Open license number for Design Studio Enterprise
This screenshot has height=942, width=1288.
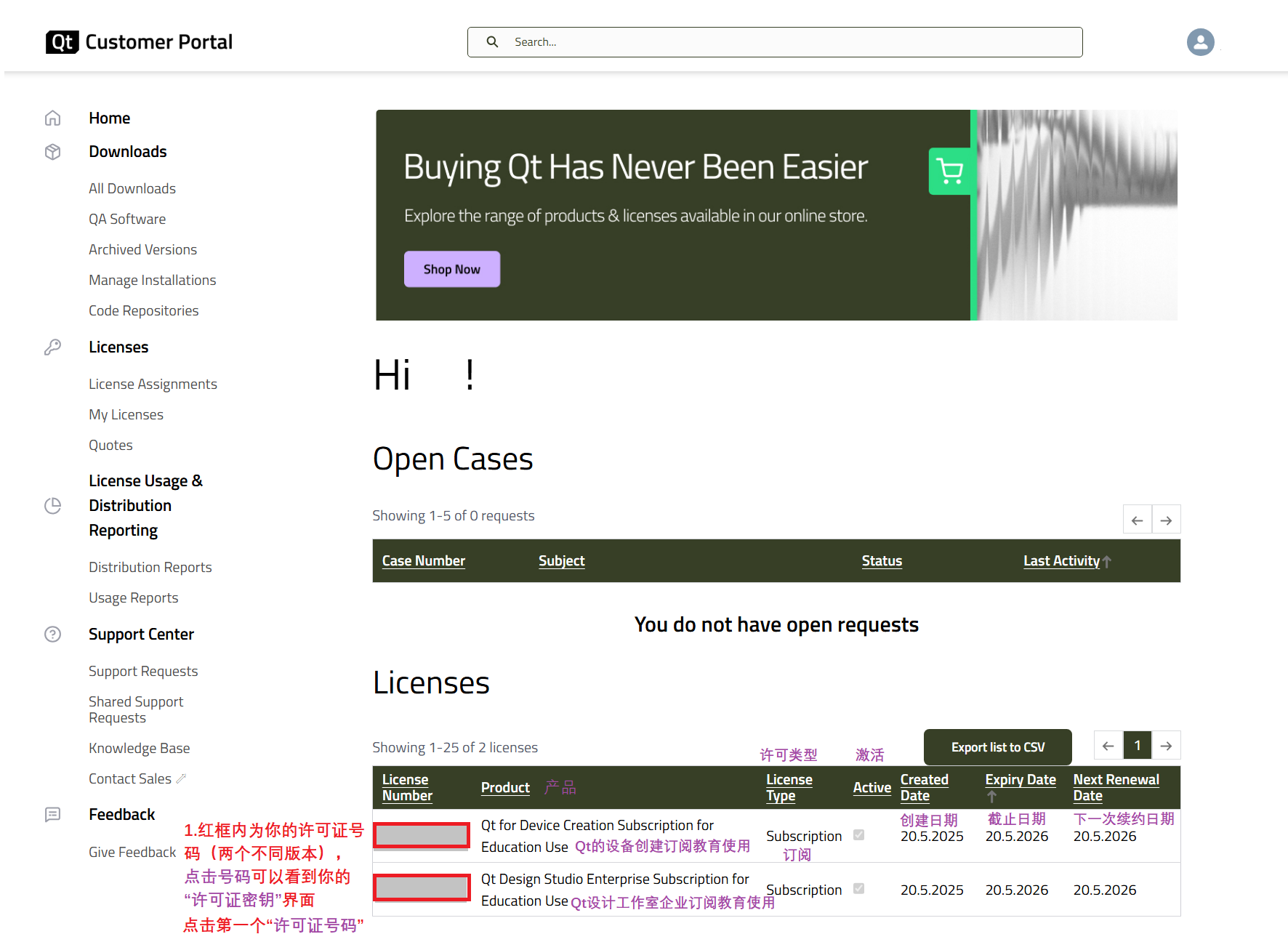[x=422, y=887]
